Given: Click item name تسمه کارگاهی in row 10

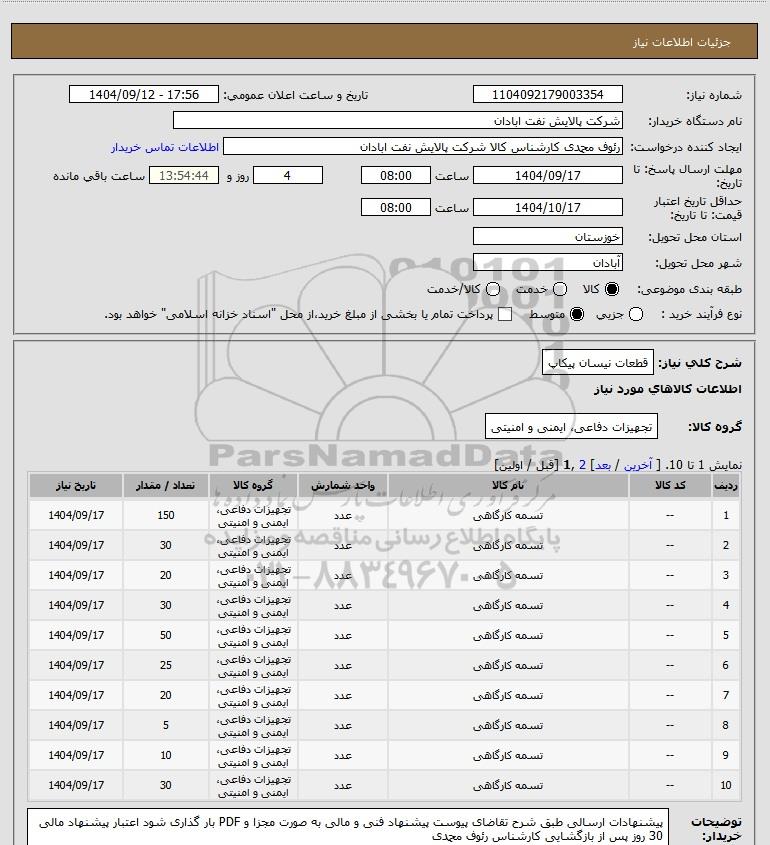Looking at the screenshot, I should point(508,786).
